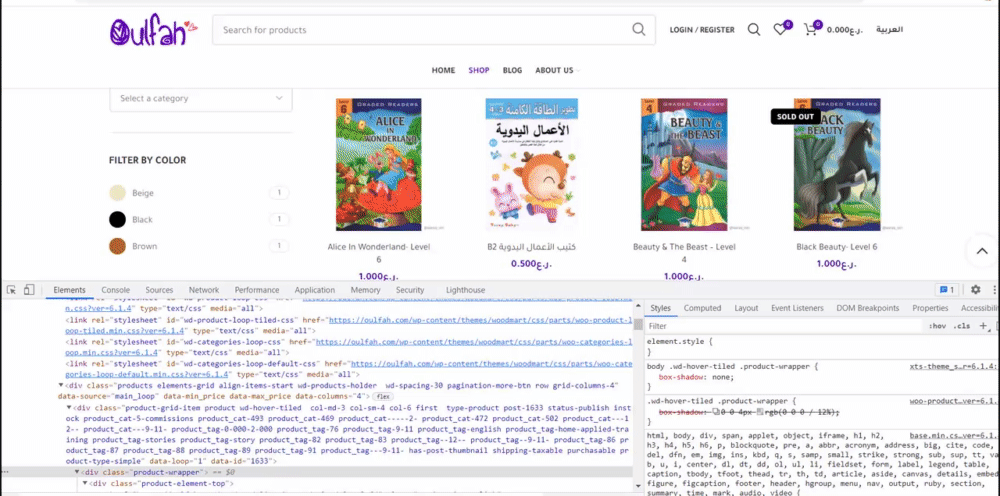The width and height of the screenshot is (1000, 496).
Task: Open the Performance tab
Action: 256,289
